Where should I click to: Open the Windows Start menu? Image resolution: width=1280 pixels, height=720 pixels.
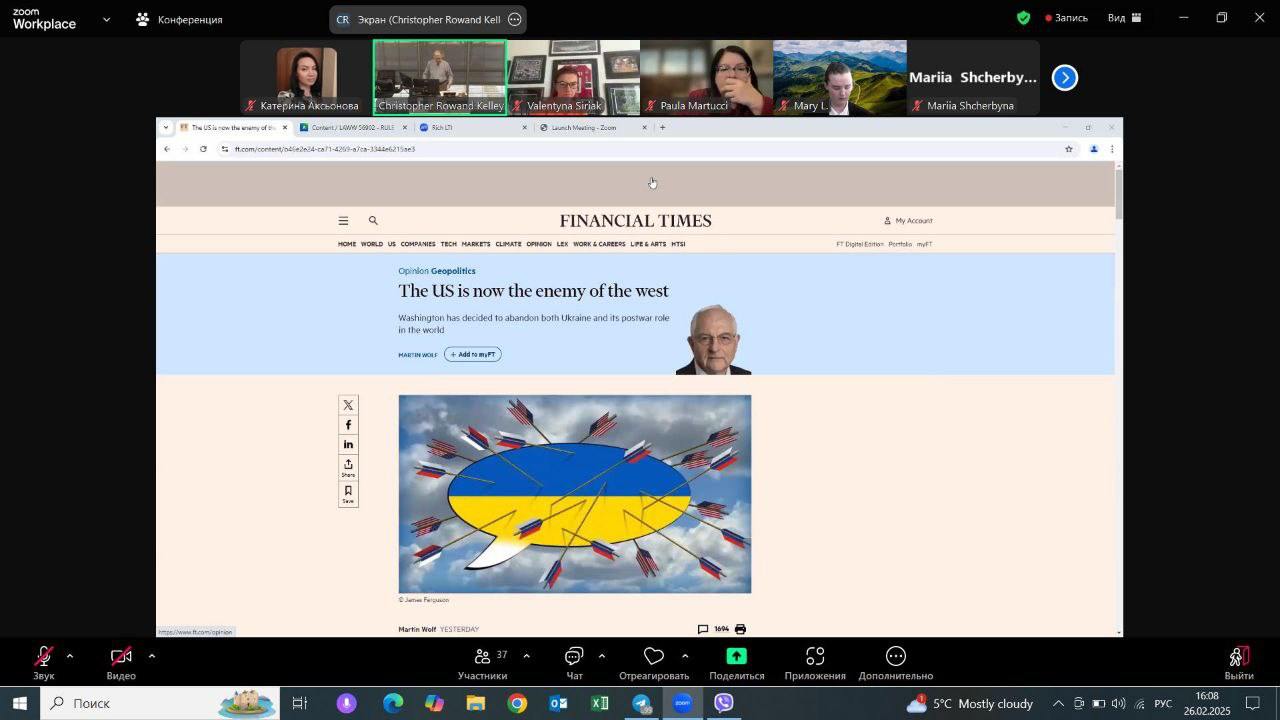point(19,703)
